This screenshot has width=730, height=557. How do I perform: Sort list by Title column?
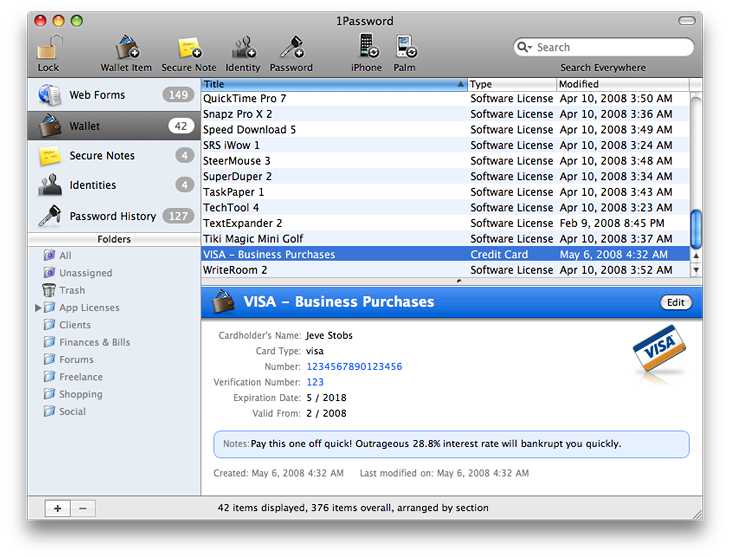click(330, 85)
